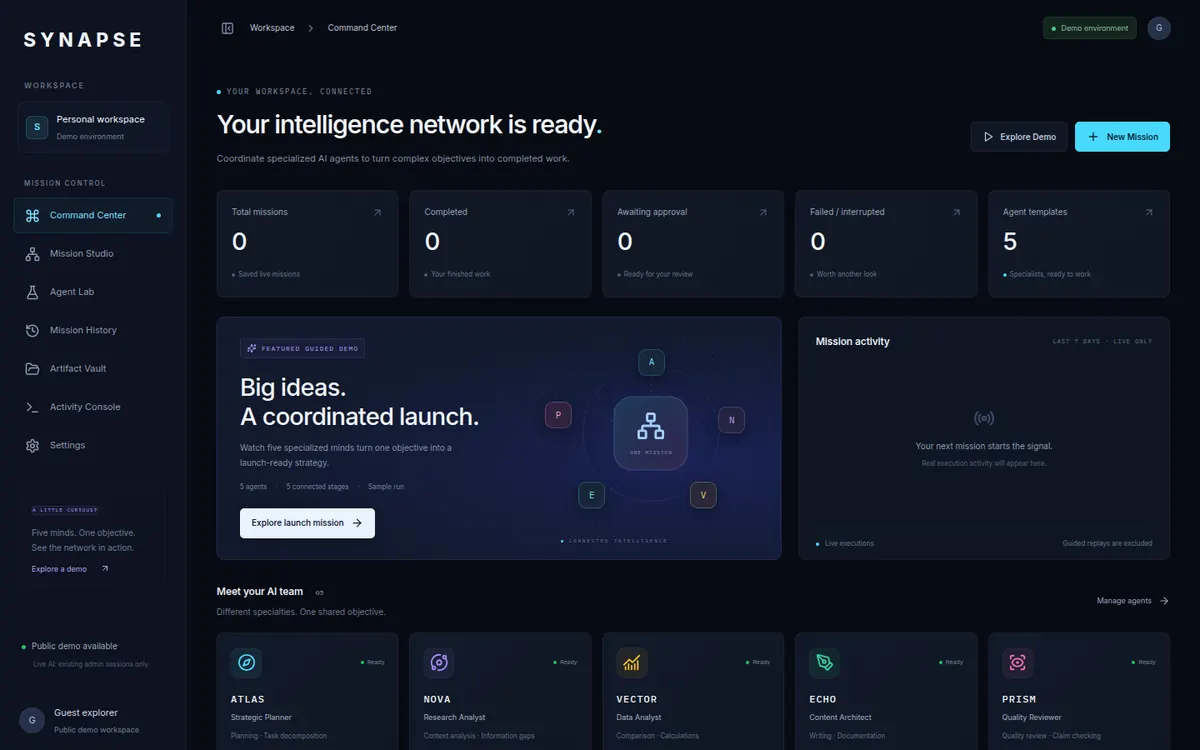
Task: Select agent node E in the diagram
Action: point(592,495)
